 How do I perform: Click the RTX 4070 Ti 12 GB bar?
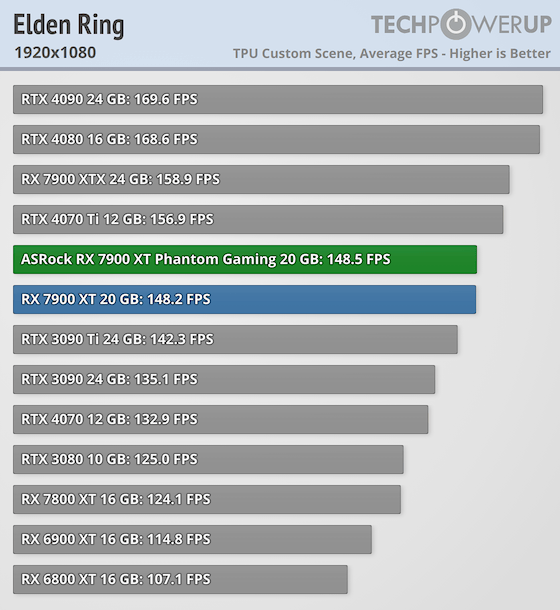pos(258,219)
